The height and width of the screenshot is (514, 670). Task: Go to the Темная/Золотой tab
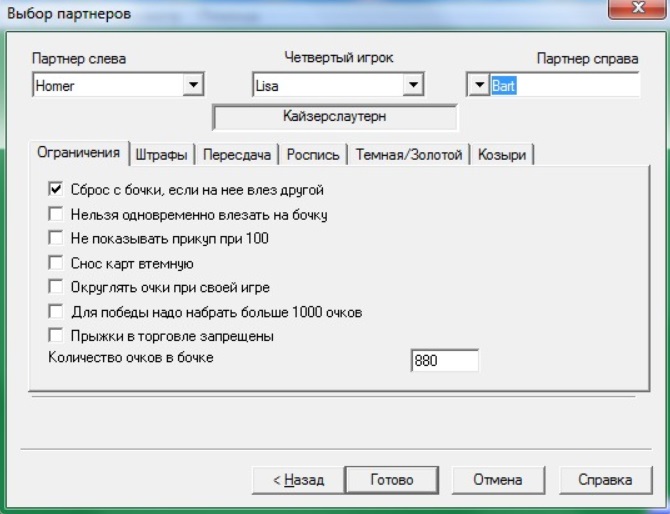[408, 155]
